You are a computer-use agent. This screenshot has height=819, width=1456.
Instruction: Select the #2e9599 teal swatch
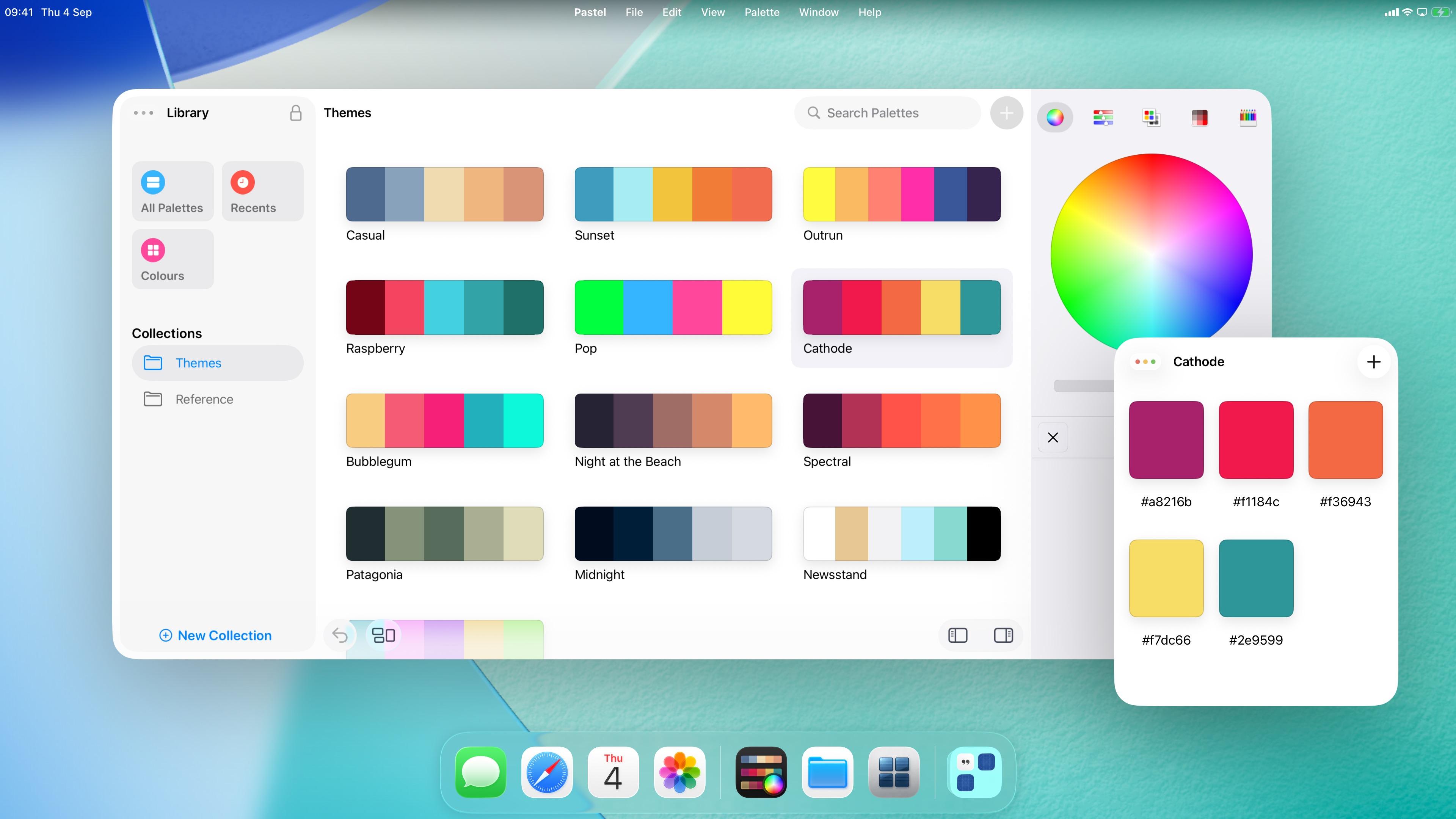tap(1256, 578)
